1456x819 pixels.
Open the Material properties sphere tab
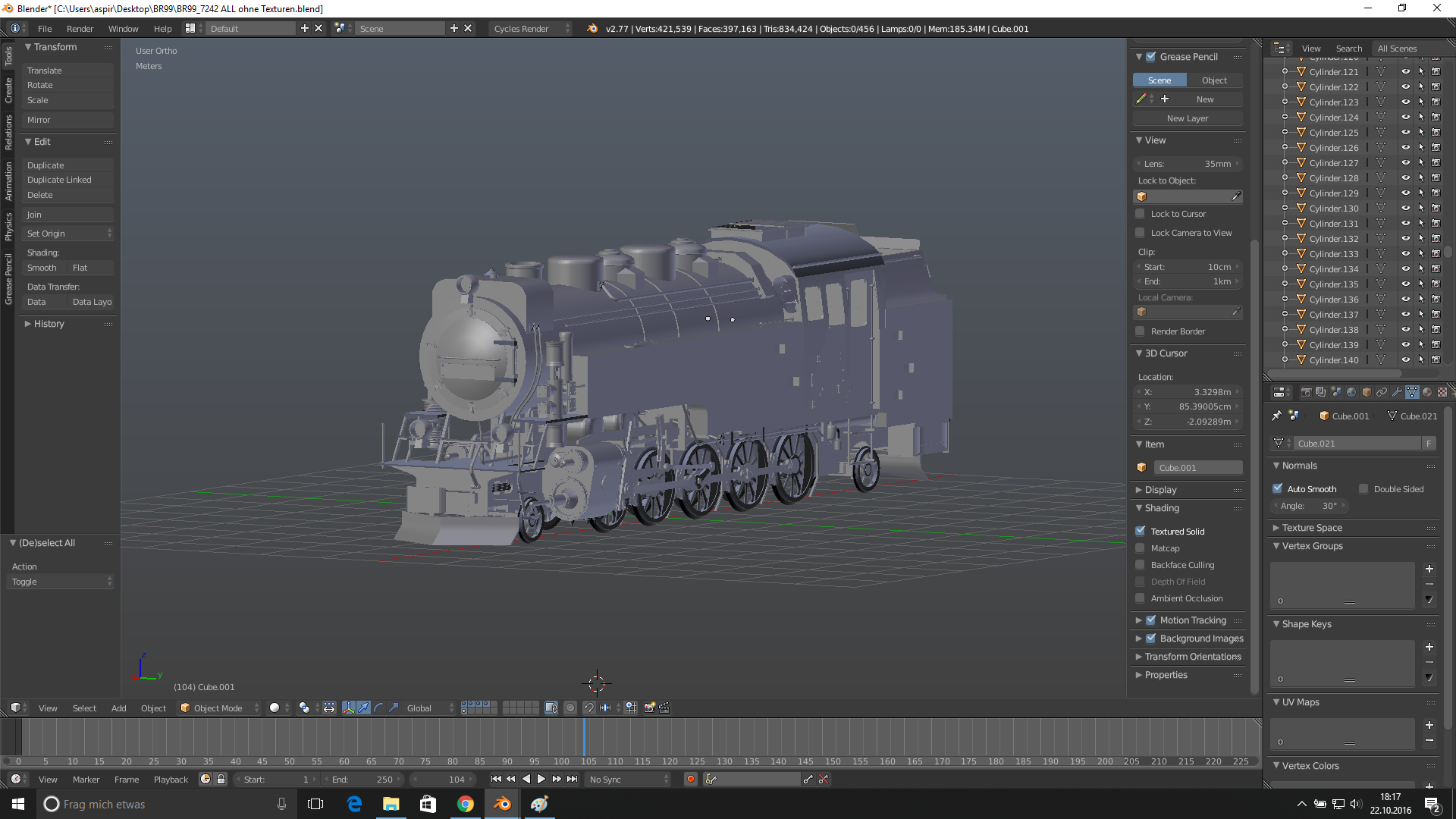point(1427,392)
